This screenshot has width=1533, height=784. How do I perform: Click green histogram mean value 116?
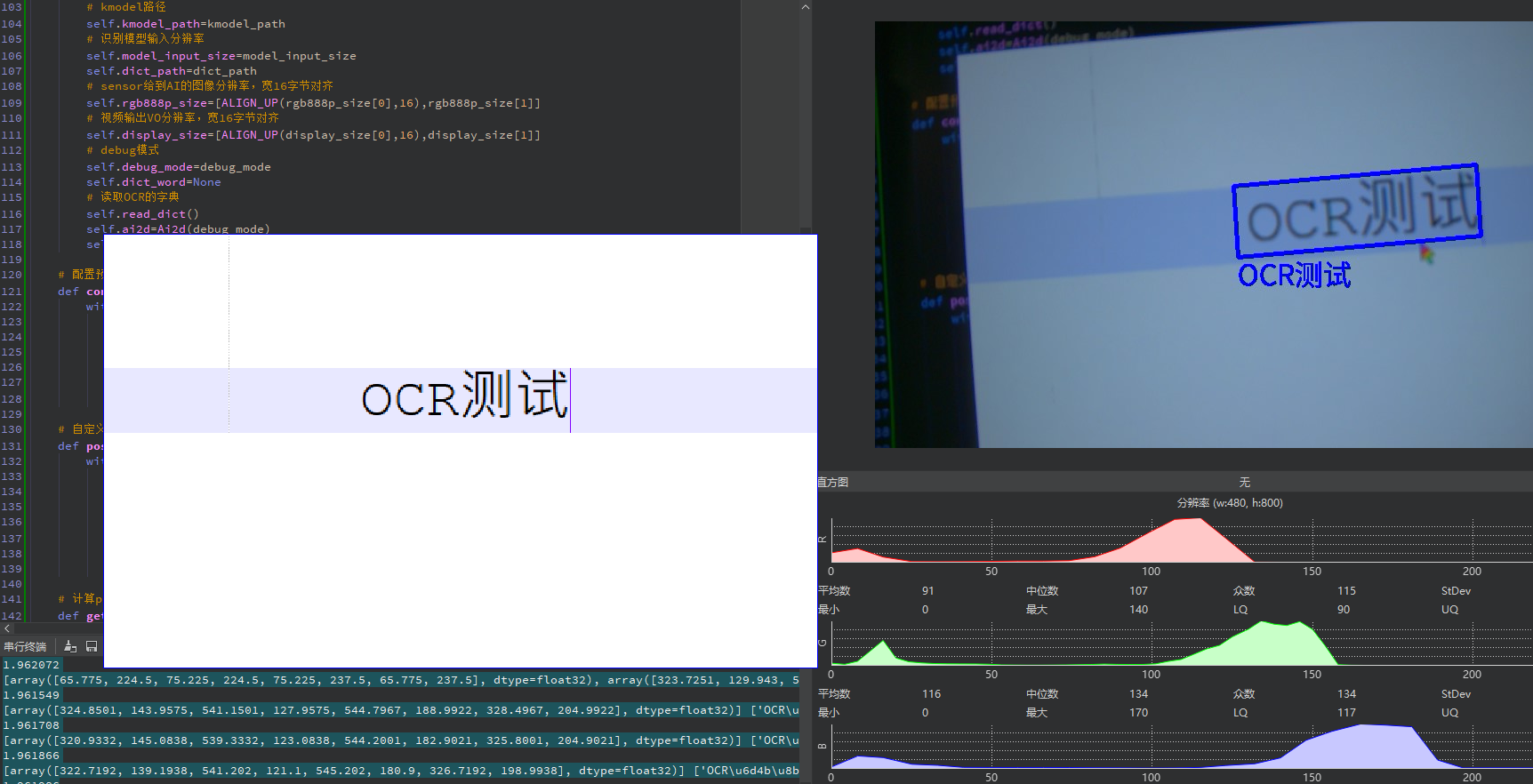pyautogui.click(x=931, y=694)
